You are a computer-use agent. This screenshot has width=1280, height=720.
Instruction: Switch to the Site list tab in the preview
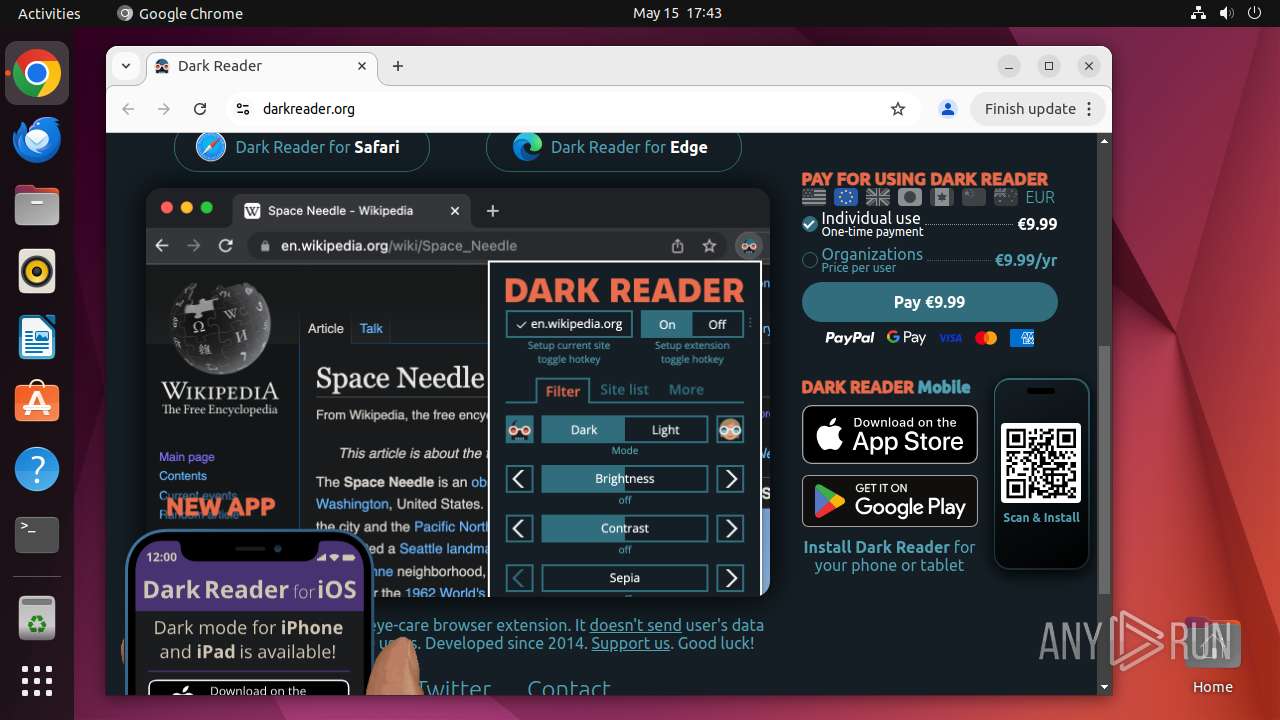(624, 390)
